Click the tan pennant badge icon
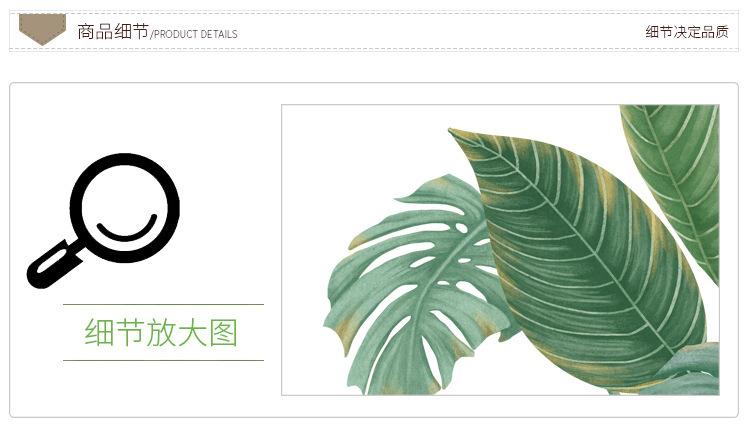 (42, 30)
